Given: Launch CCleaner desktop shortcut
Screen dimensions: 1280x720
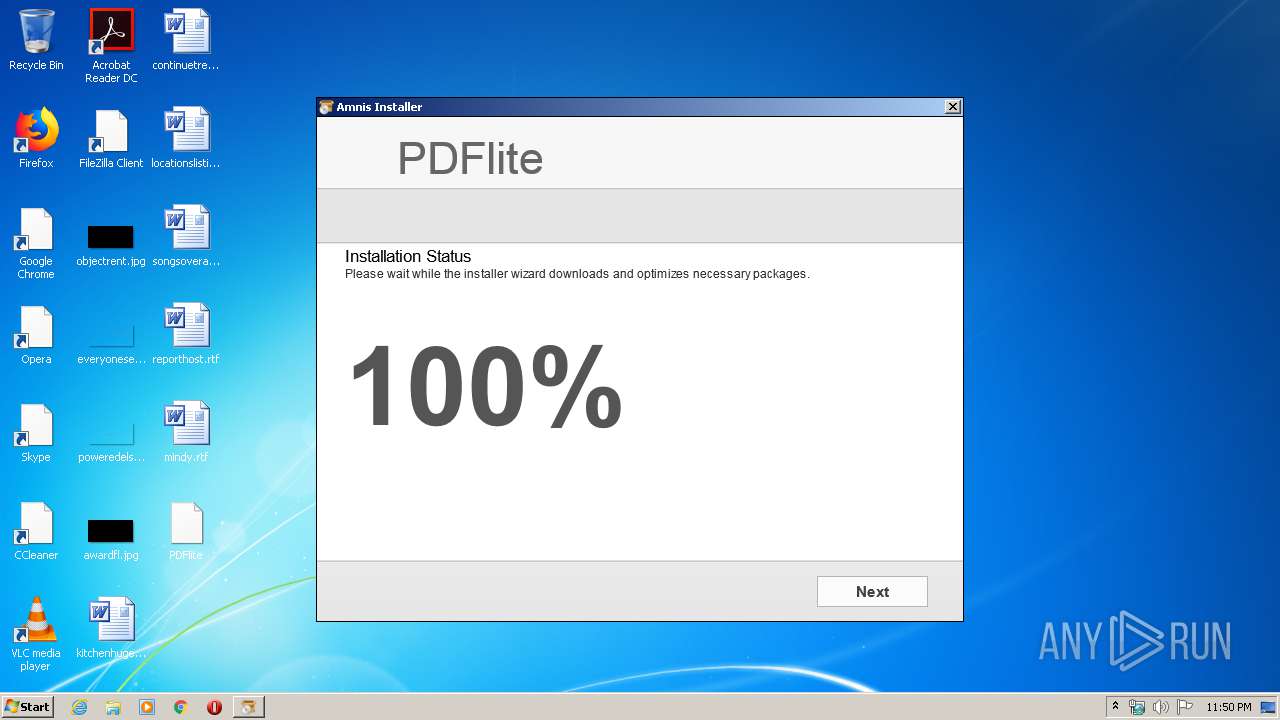Looking at the screenshot, I should pyautogui.click(x=36, y=530).
